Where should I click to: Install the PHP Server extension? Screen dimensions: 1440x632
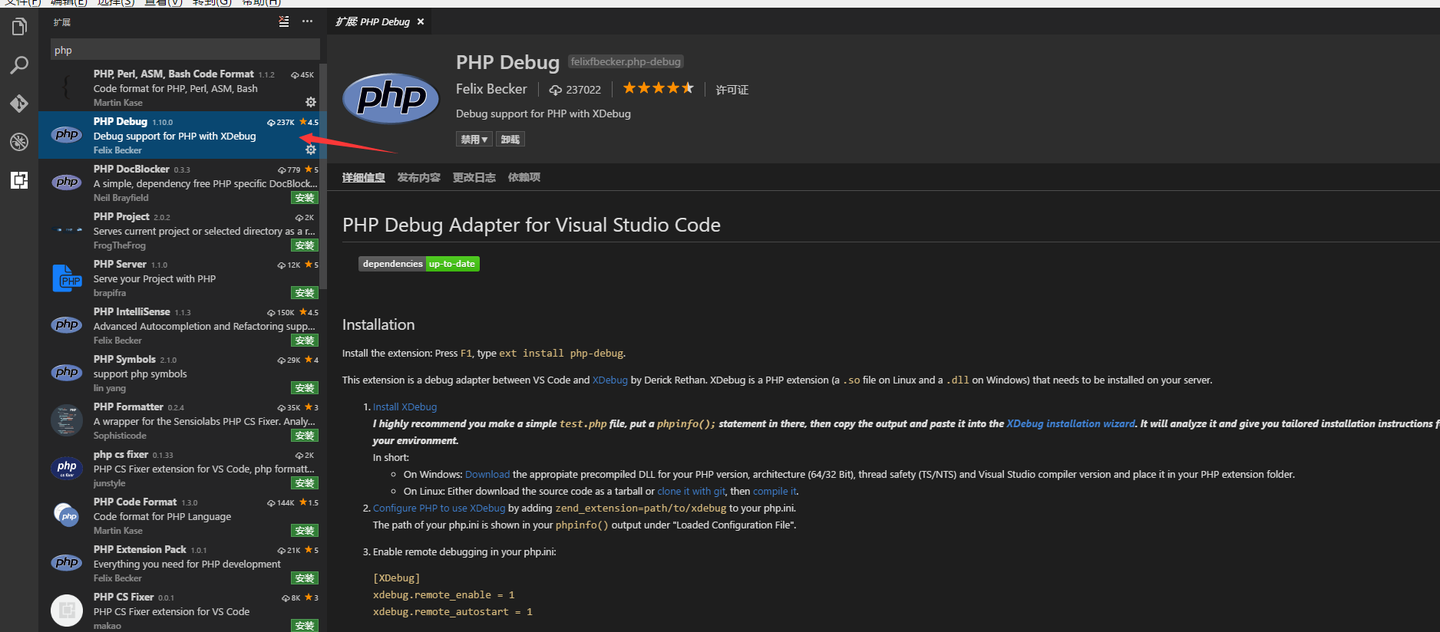point(304,292)
